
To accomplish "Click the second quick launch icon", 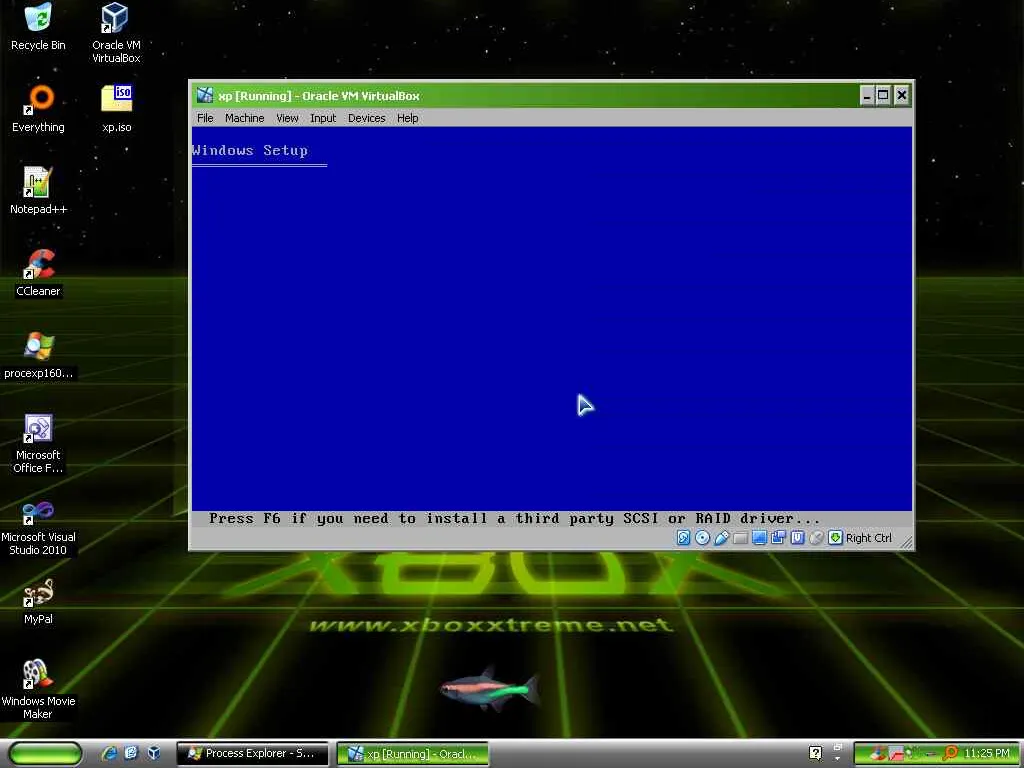I will [x=131, y=752].
